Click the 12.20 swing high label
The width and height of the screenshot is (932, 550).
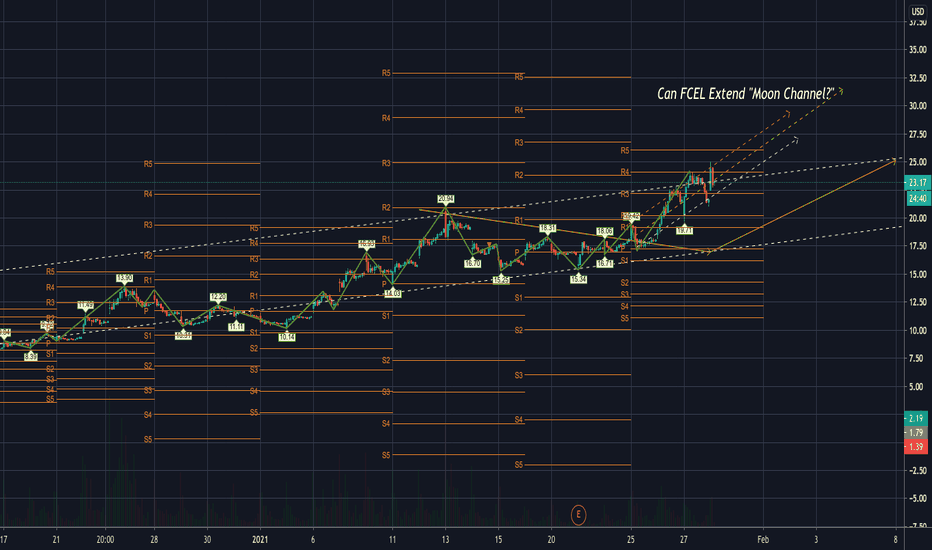pos(218,297)
